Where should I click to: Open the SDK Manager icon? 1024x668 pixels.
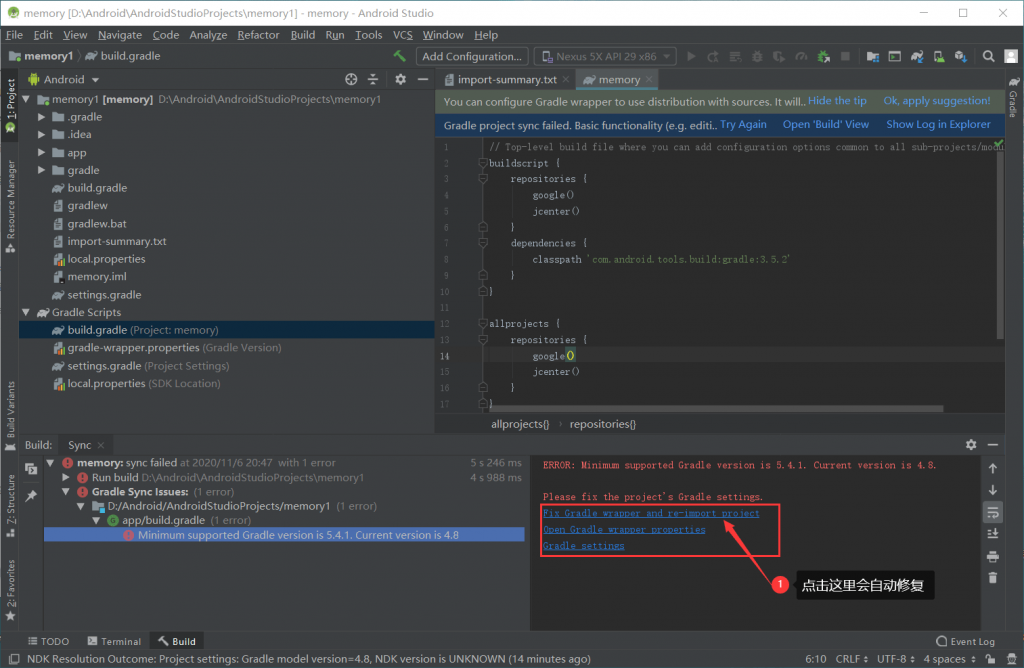coord(960,57)
